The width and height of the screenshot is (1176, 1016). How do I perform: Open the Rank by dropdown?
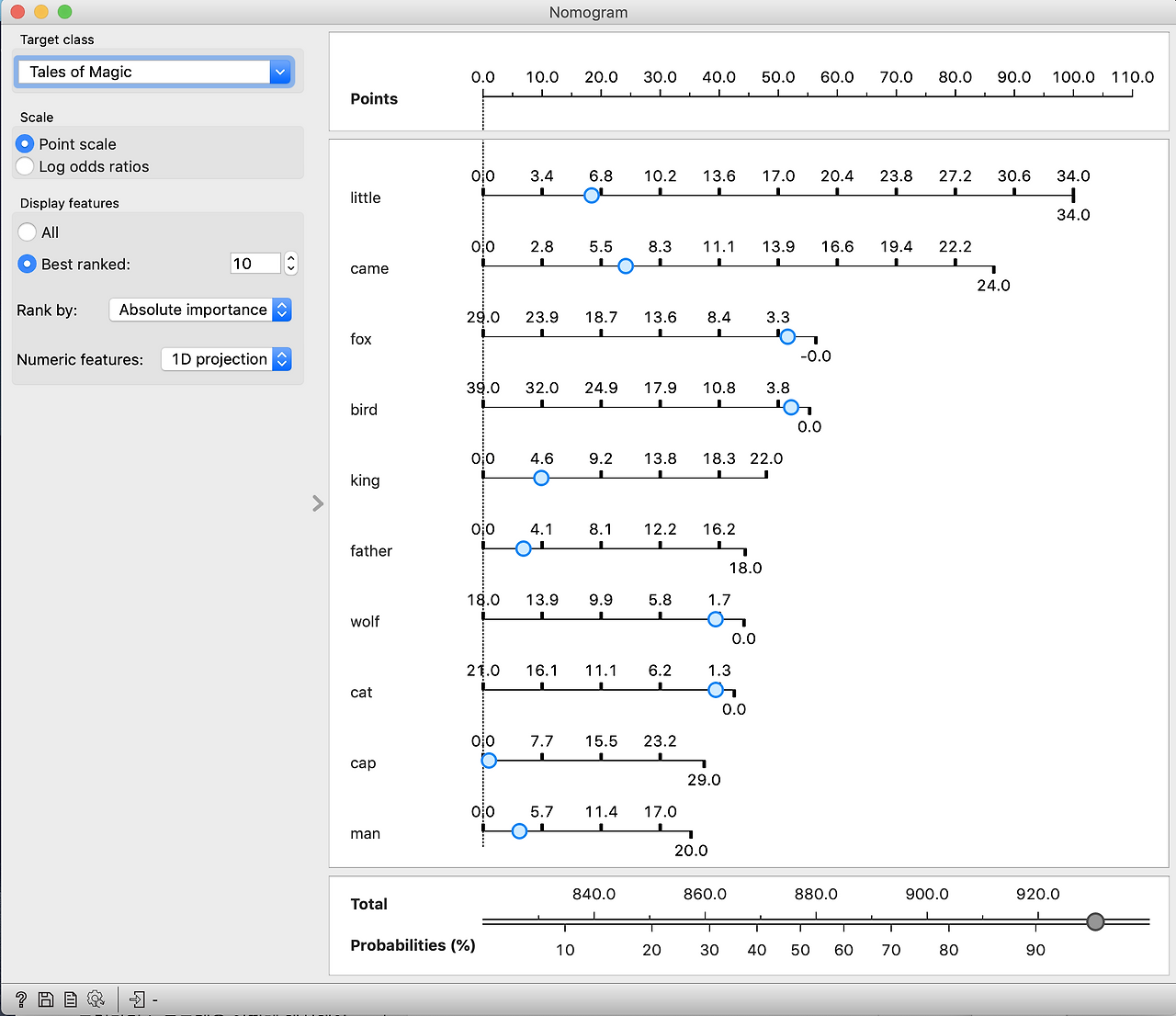click(200, 310)
